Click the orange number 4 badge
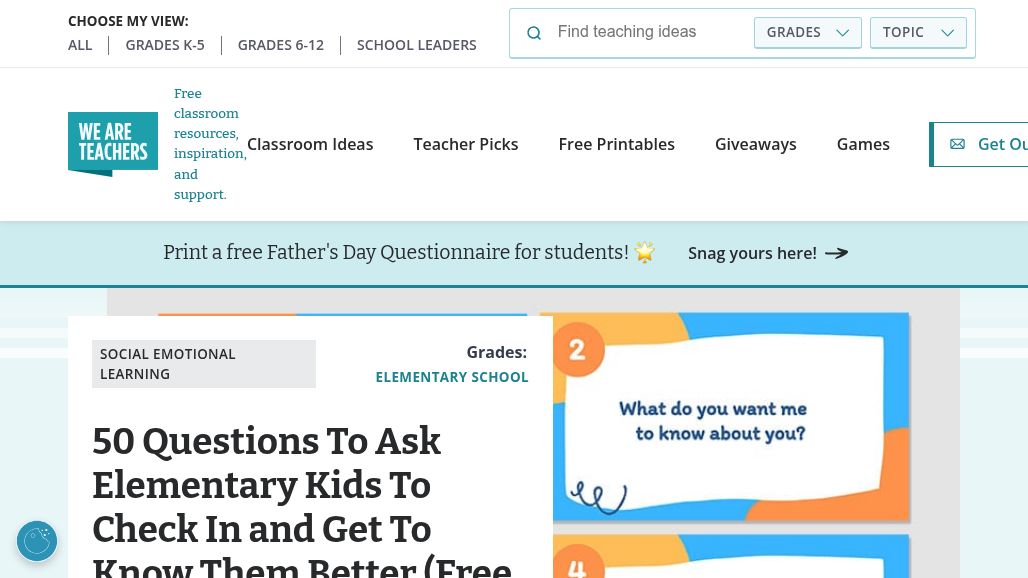Screen dimensions: 1028x578 pos(578,562)
